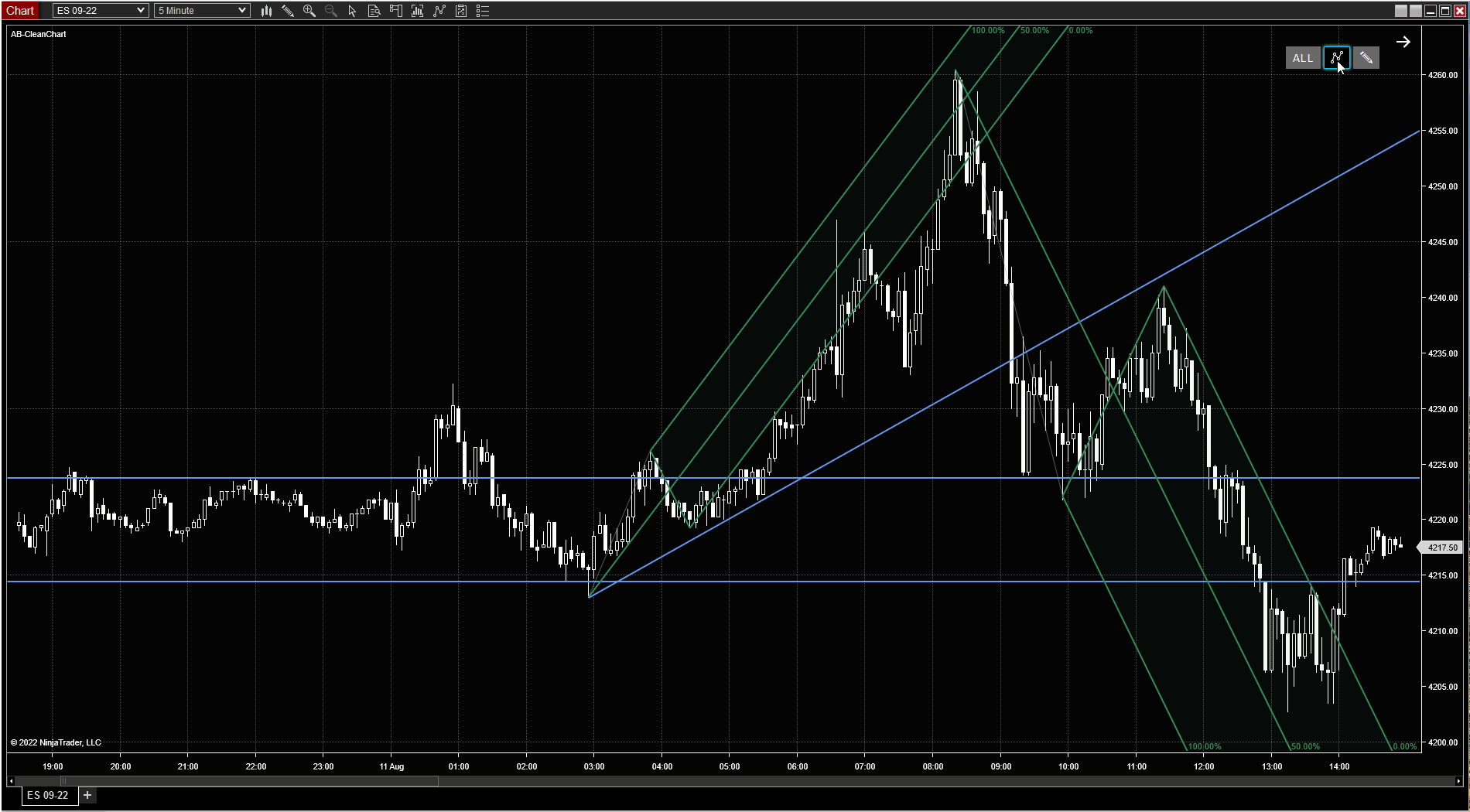Click the Zoom Out magnifier
Image resolution: width=1470 pixels, height=812 pixels.
coord(331,11)
